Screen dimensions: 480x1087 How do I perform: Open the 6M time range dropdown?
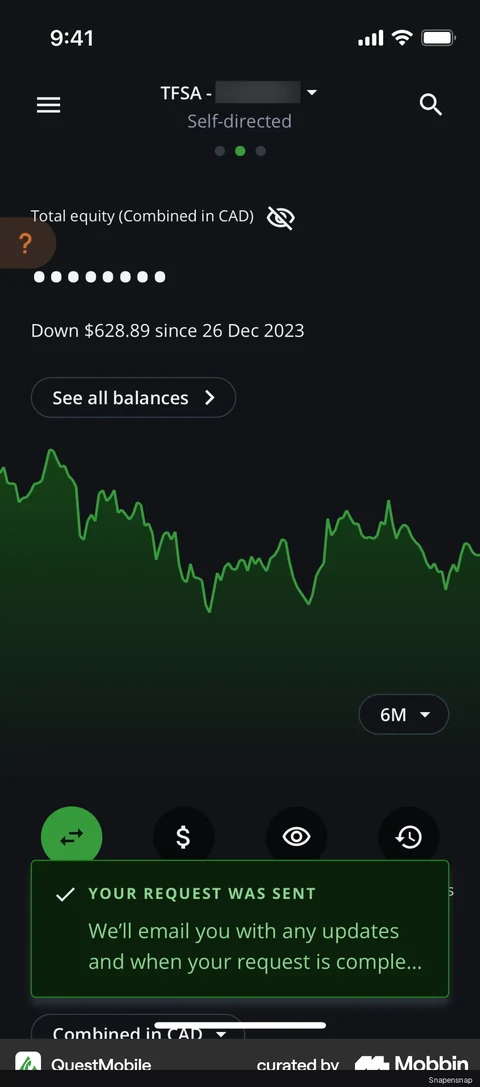pos(404,714)
